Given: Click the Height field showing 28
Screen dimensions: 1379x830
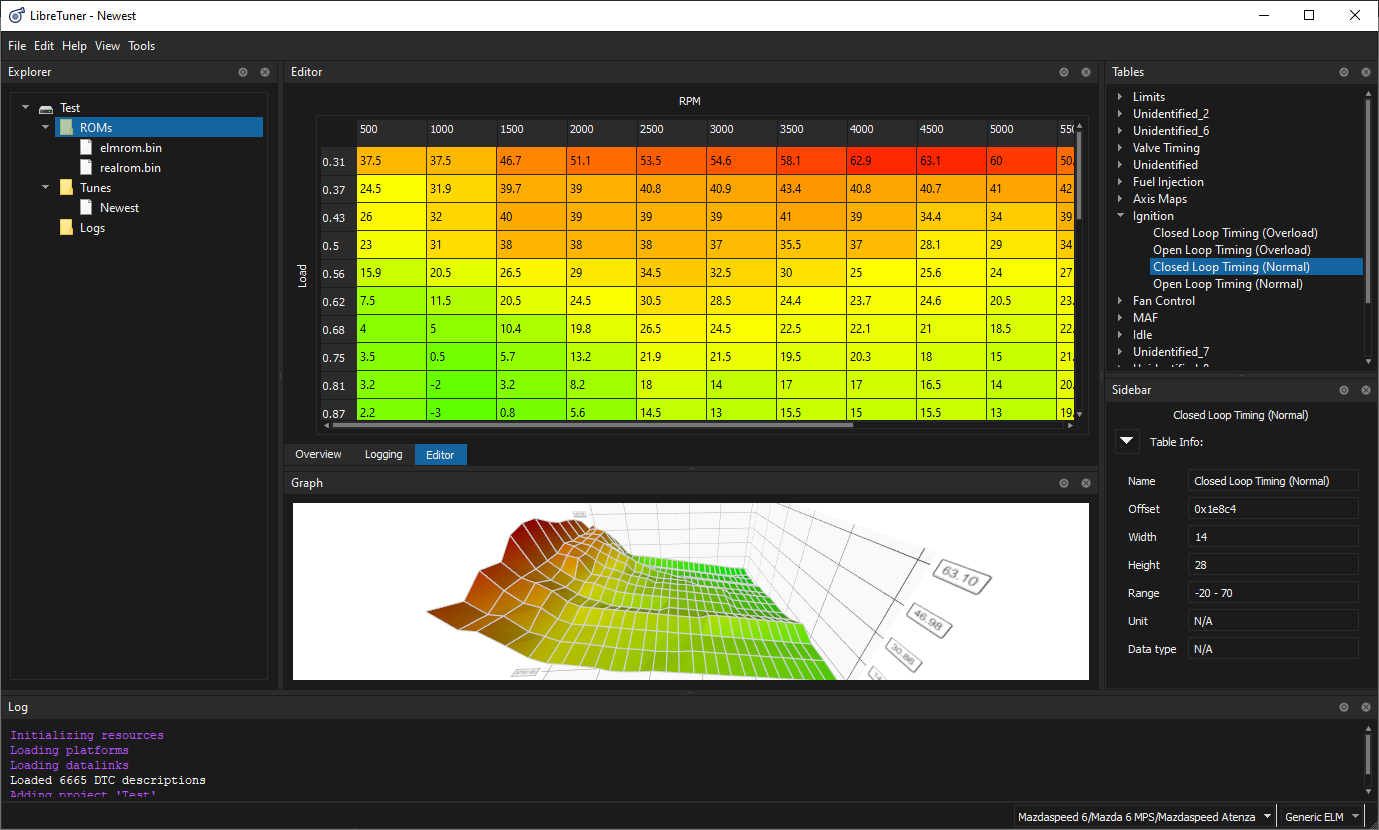Looking at the screenshot, I should pyautogui.click(x=1273, y=565).
